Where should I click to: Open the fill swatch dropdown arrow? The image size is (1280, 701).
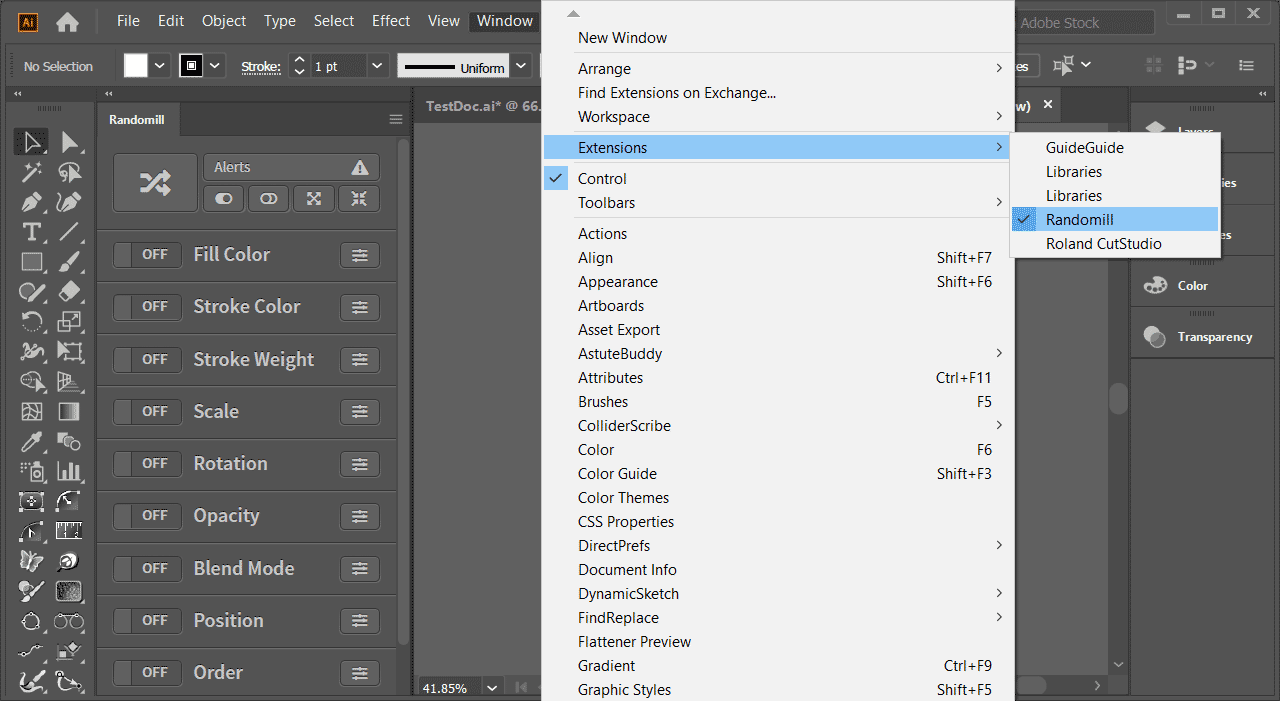[x=161, y=66]
